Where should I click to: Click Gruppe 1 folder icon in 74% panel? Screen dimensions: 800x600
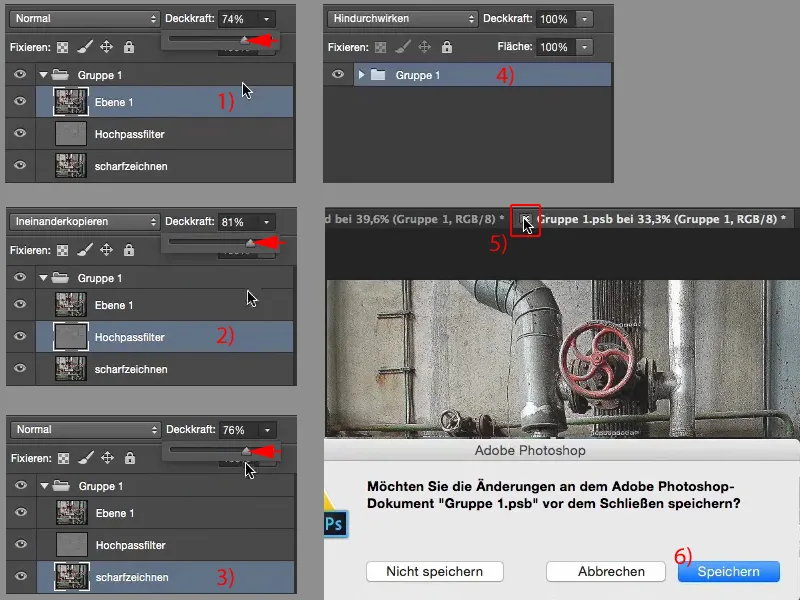(60, 75)
